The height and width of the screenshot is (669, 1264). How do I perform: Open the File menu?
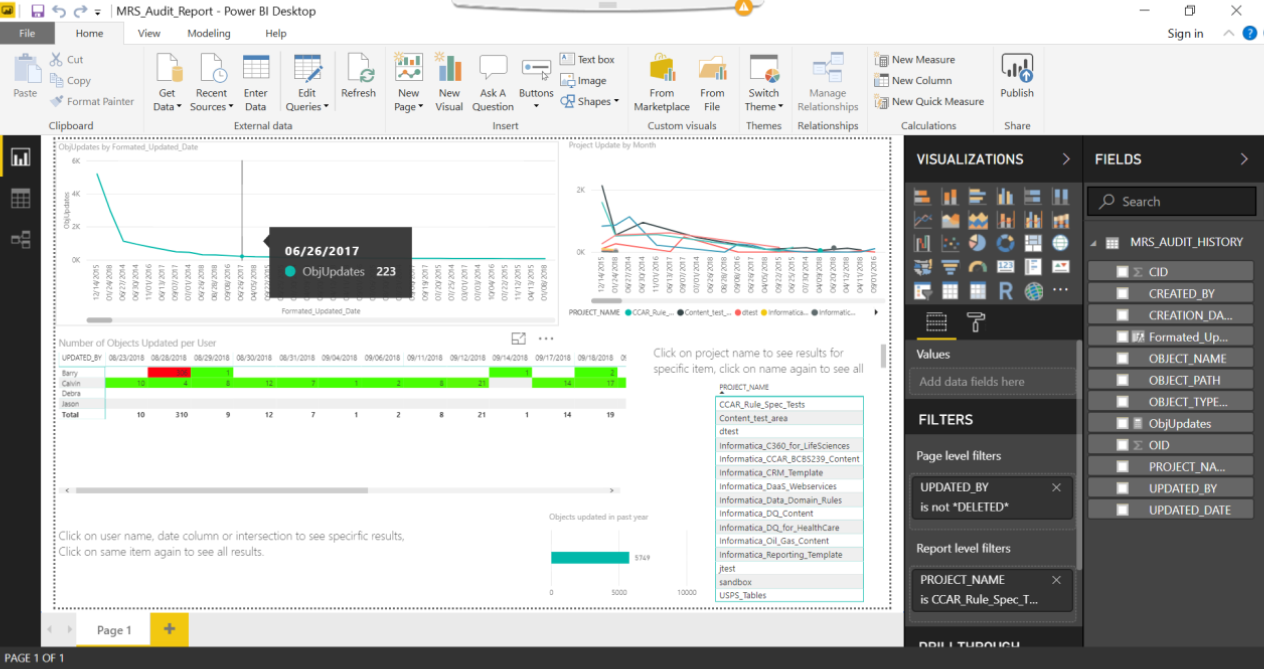click(x=27, y=33)
